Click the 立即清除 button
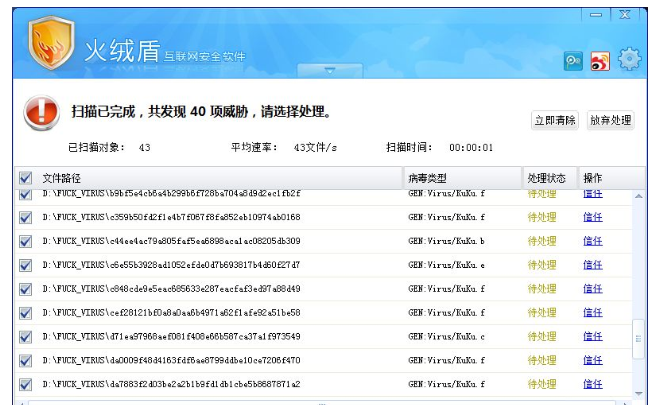 coord(555,120)
